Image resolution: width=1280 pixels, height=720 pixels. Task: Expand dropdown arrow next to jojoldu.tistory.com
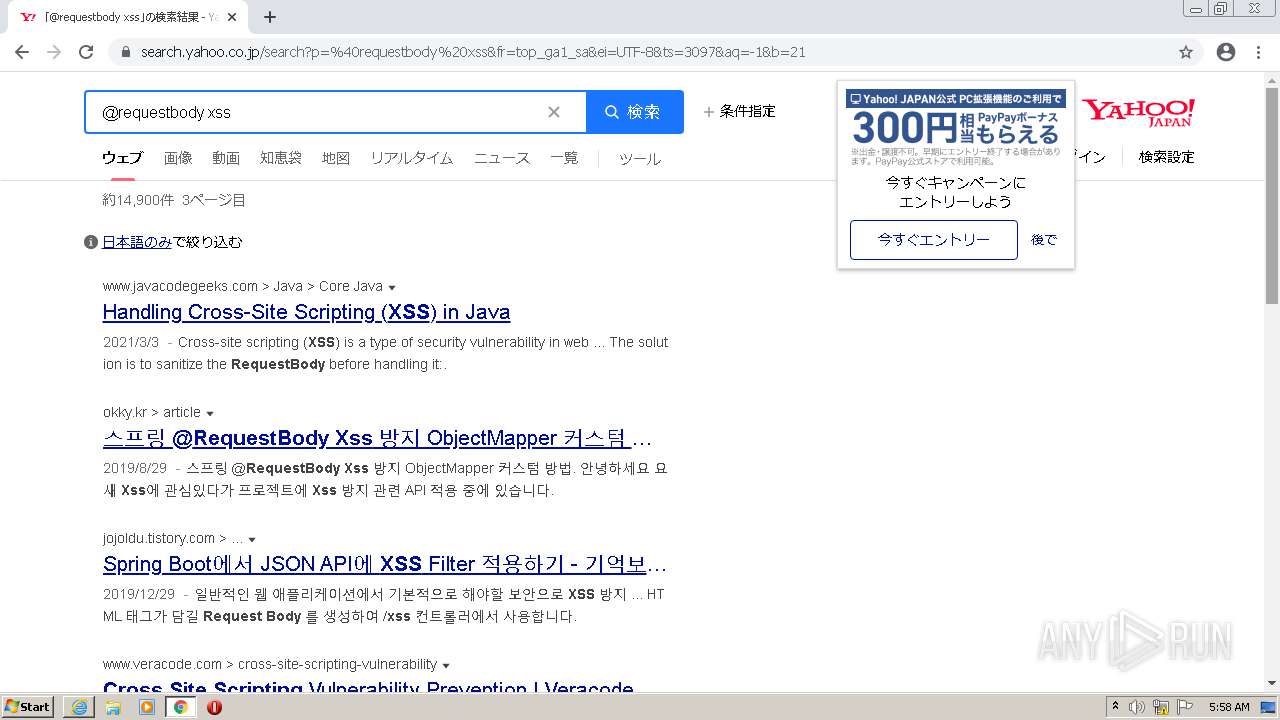[x=252, y=539]
